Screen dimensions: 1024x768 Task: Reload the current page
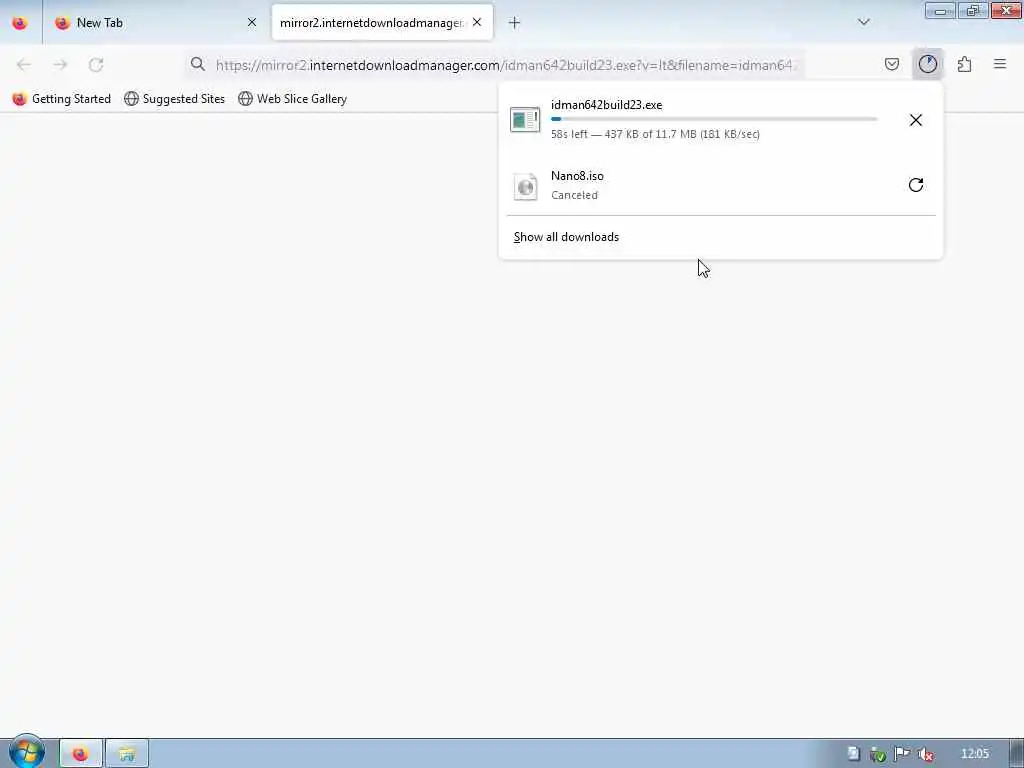tap(96, 65)
